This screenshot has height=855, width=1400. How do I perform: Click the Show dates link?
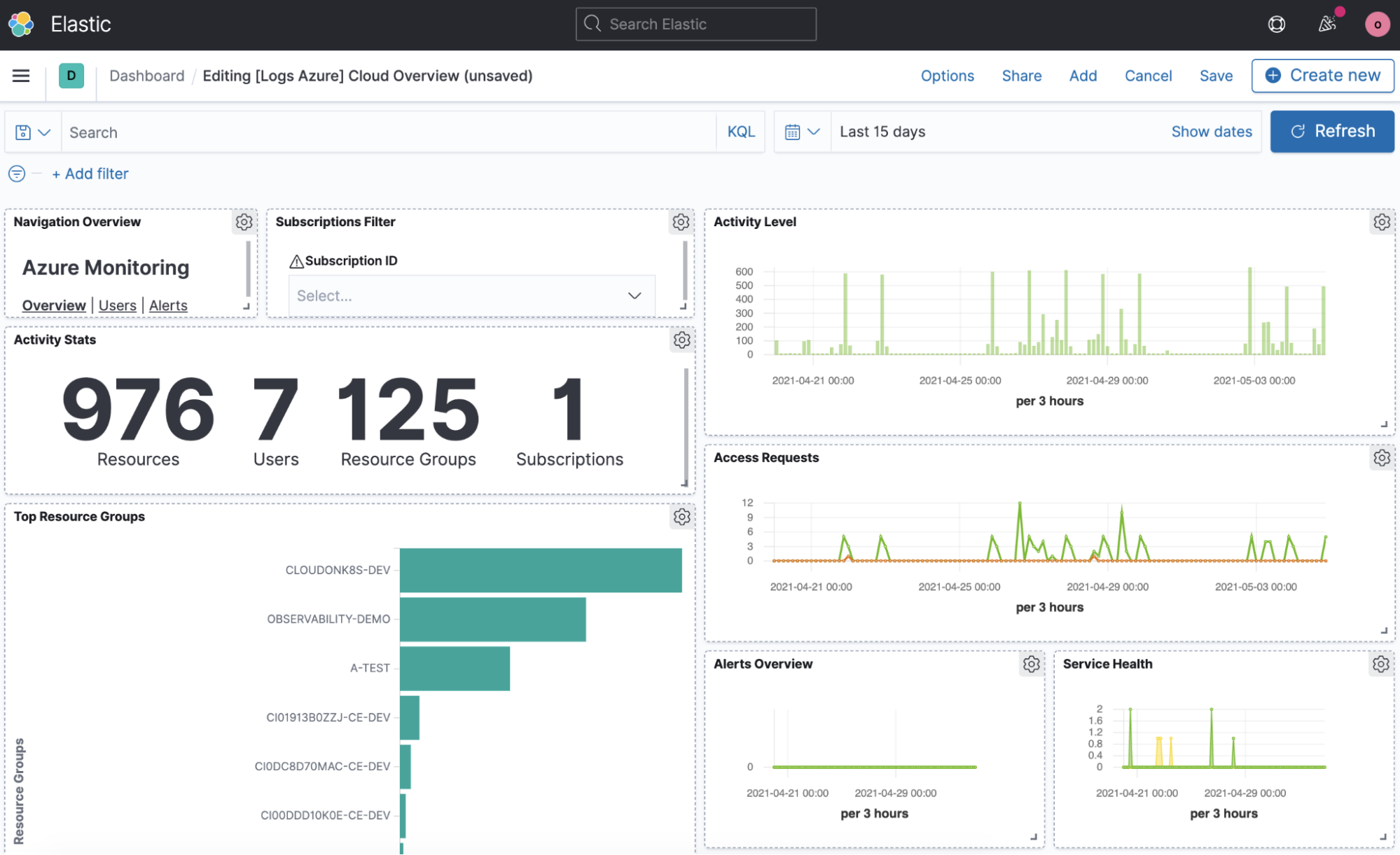coord(1212,132)
